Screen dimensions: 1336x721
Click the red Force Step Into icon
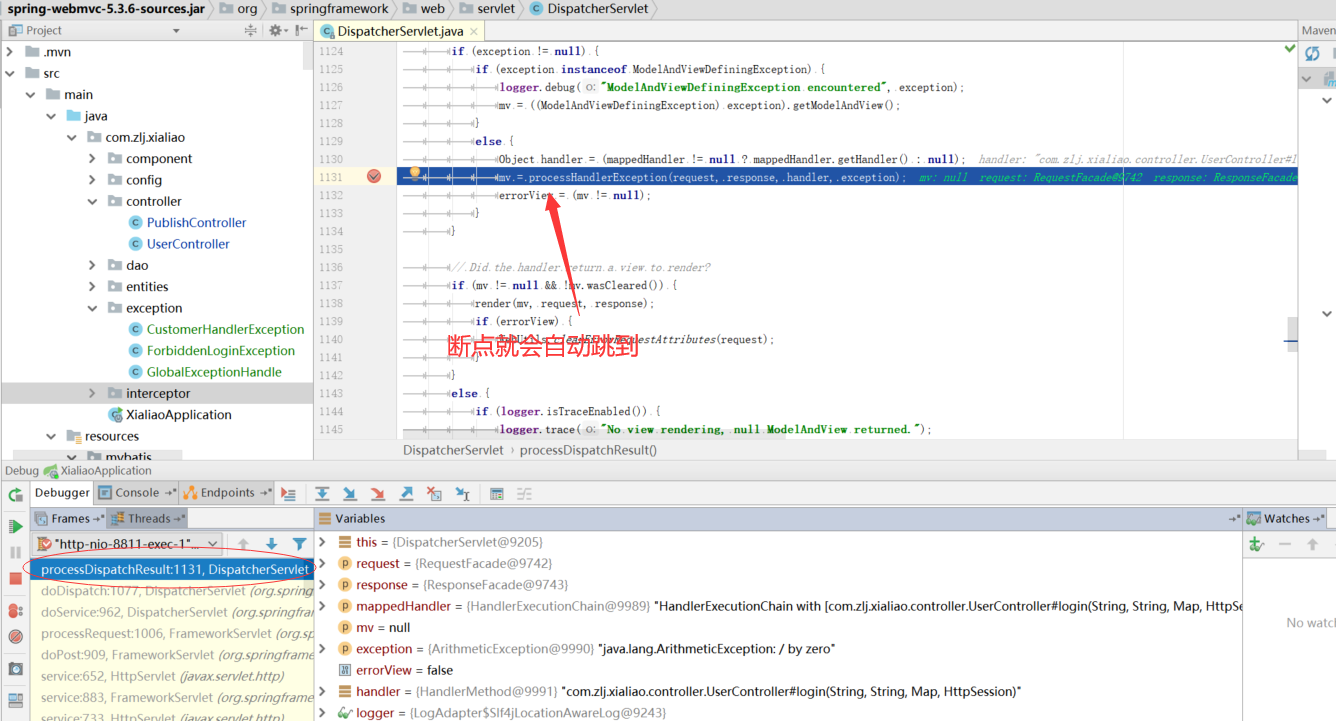click(378, 493)
